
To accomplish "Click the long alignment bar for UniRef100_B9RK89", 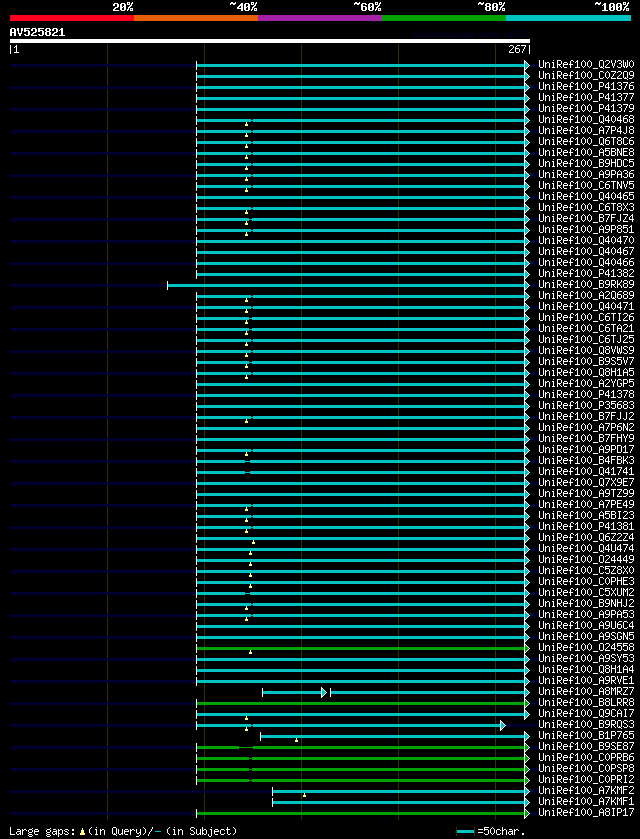I will 347,285.
